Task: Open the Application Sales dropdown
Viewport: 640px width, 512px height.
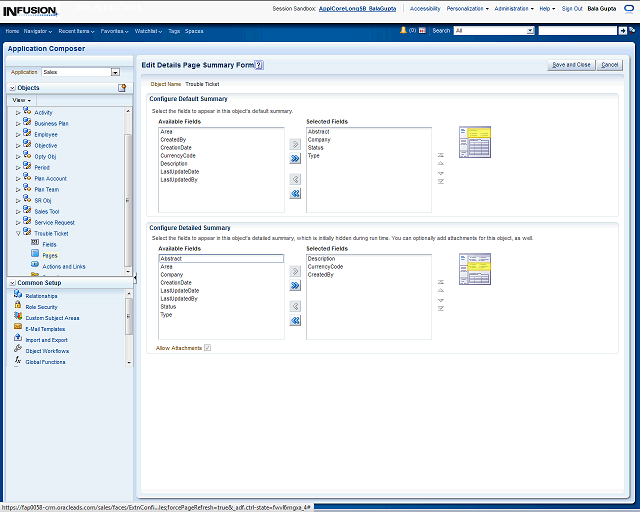Action: pos(115,72)
